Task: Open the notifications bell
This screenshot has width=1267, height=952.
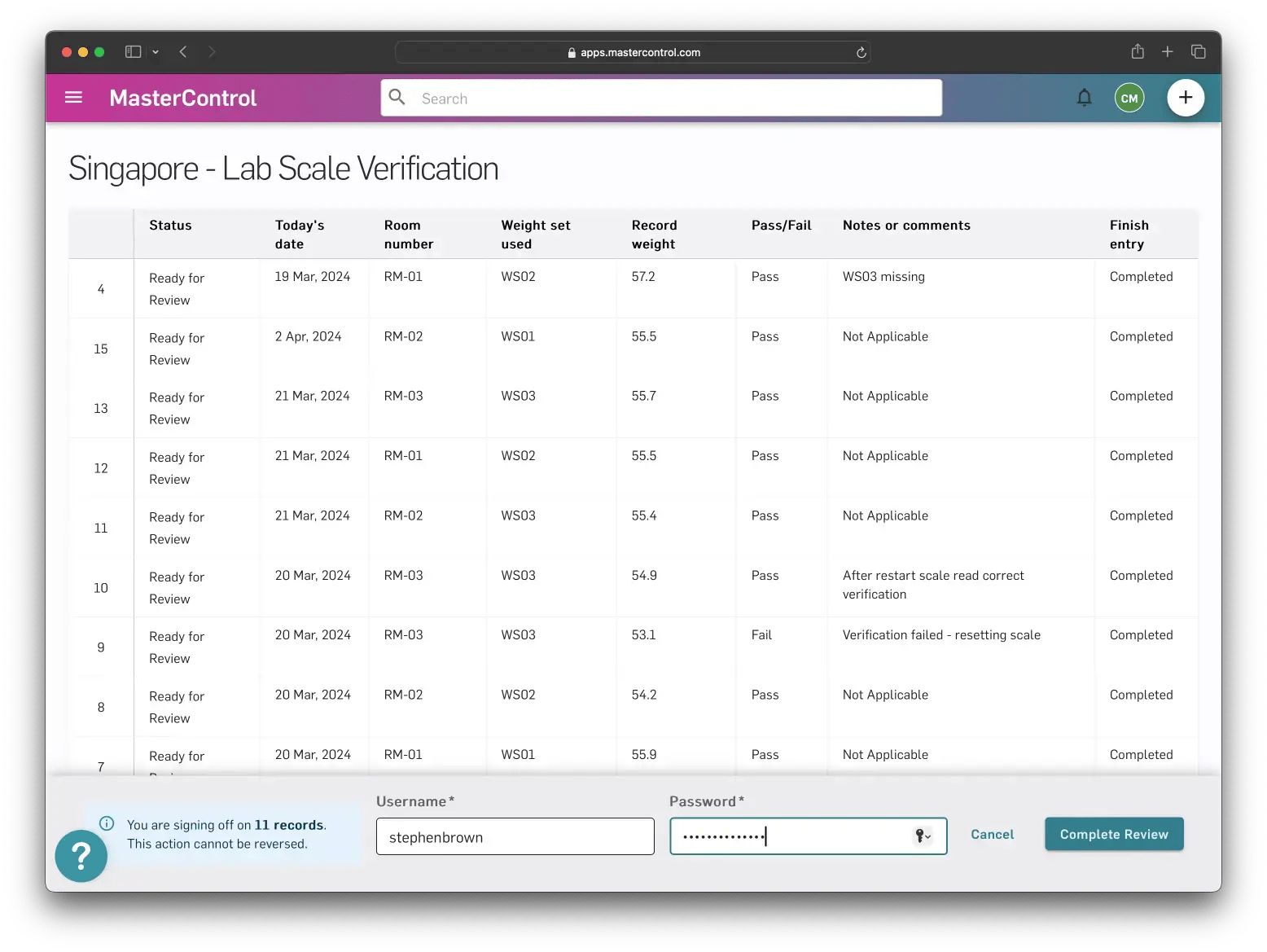Action: 1084,98
